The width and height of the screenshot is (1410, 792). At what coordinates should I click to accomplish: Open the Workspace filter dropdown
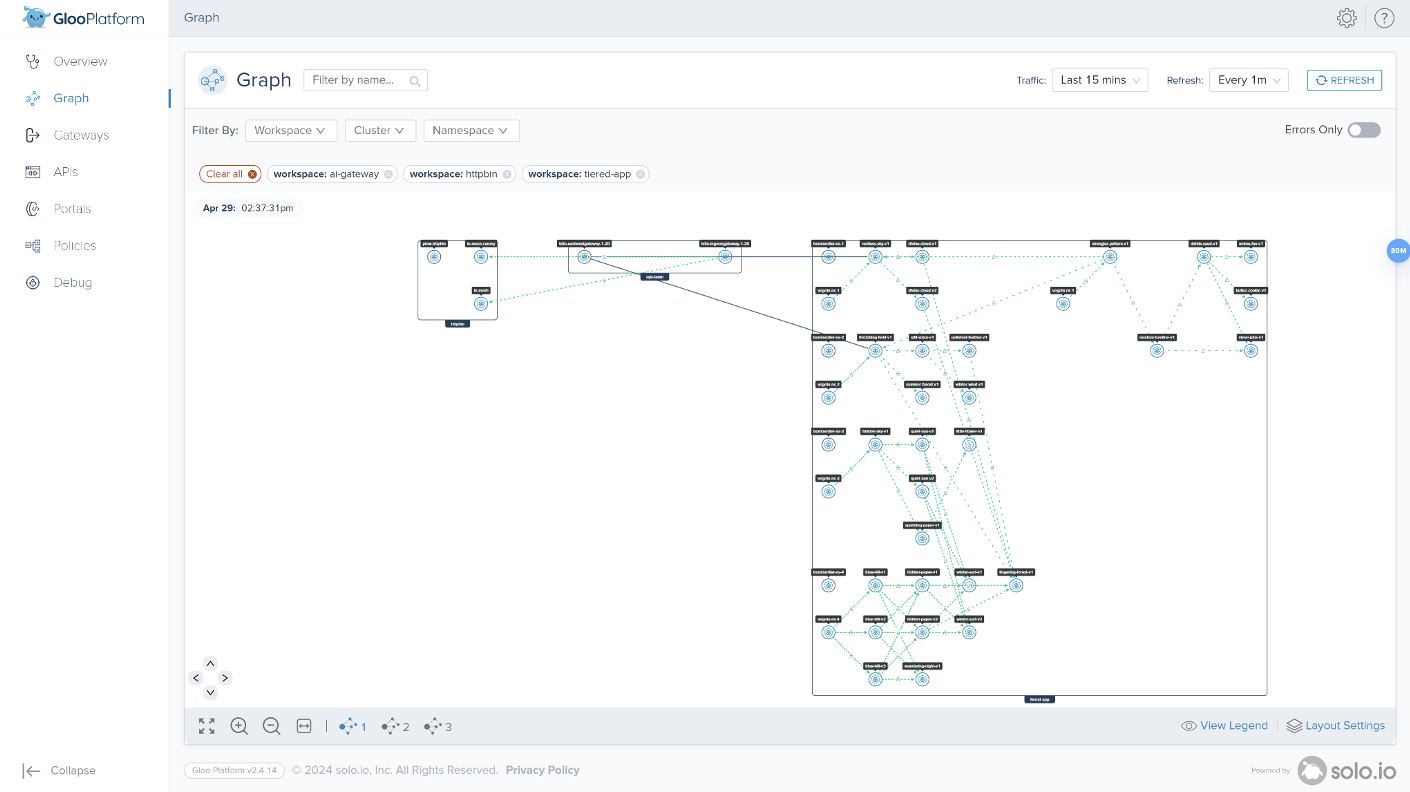[291, 130]
